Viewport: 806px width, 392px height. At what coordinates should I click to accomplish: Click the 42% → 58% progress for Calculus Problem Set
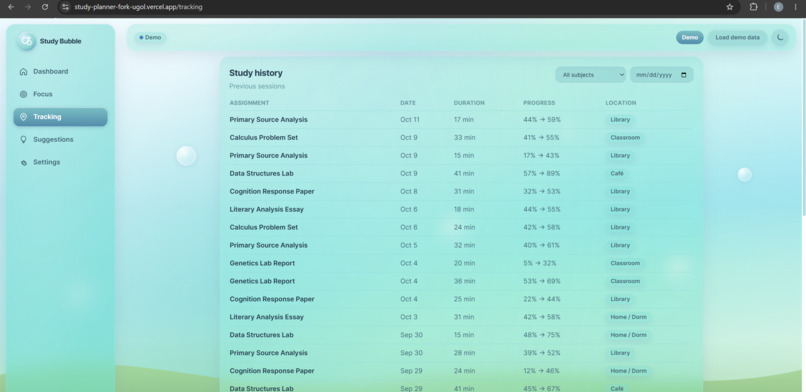coord(542,228)
